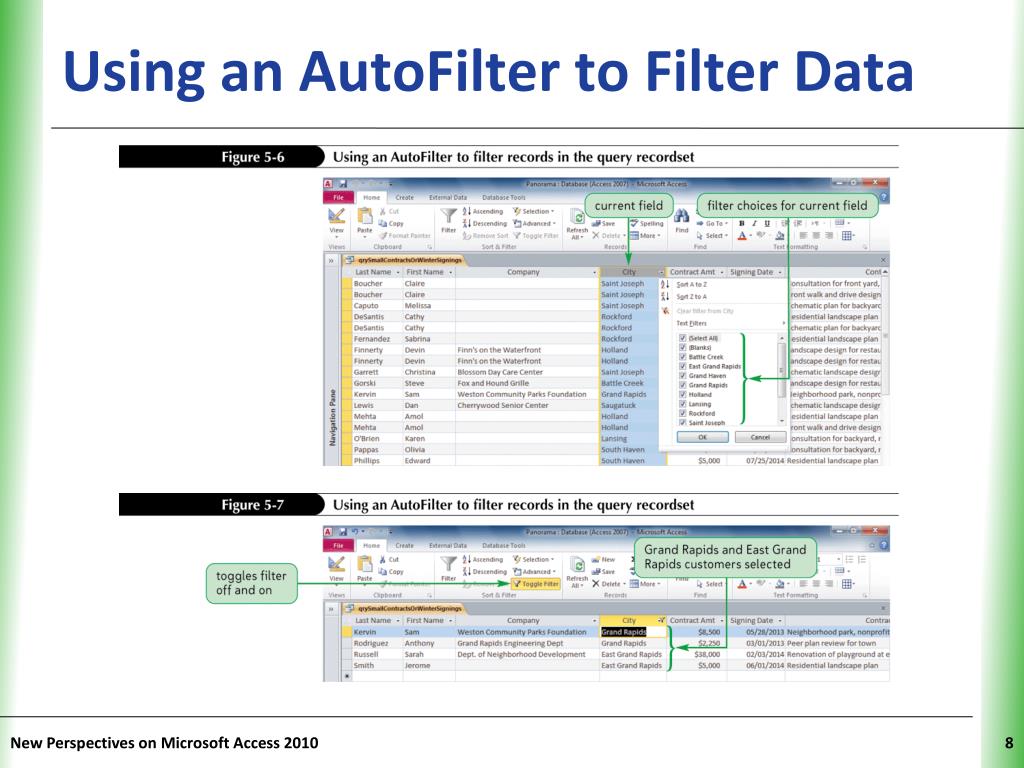Switch to Database Tools tab in Figure 5-7

pyautogui.click(x=504, y=545)
